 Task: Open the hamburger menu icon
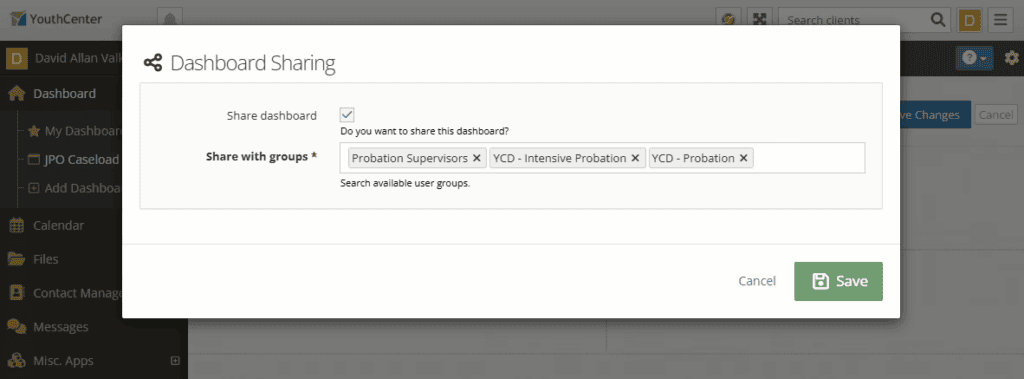(1000, 20)
